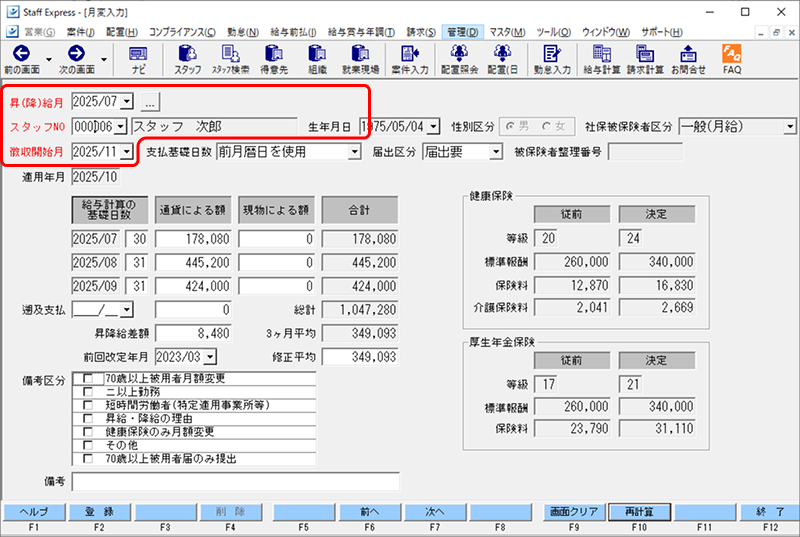Viewport: 800px width, 537px height.
Task: Open the 配置照会 toolbar icon
Action: 459,60
